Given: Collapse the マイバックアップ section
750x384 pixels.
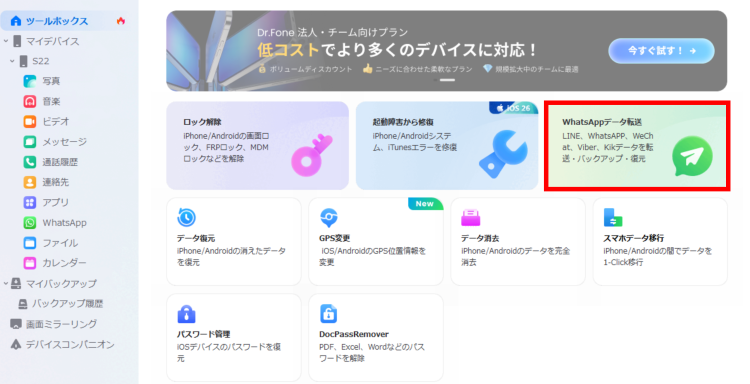Looking at the screenshot, I should click(x=6, y=284).
